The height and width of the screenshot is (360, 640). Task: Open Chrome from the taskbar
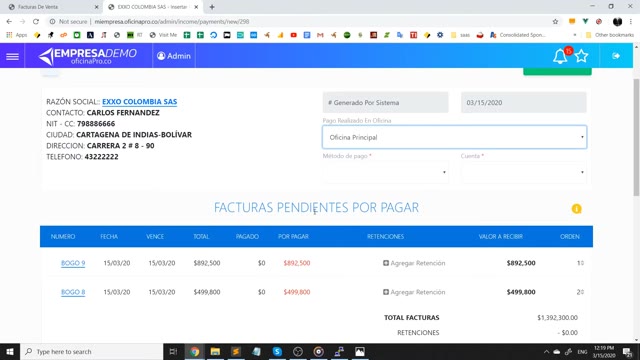(x=195, y=351)
